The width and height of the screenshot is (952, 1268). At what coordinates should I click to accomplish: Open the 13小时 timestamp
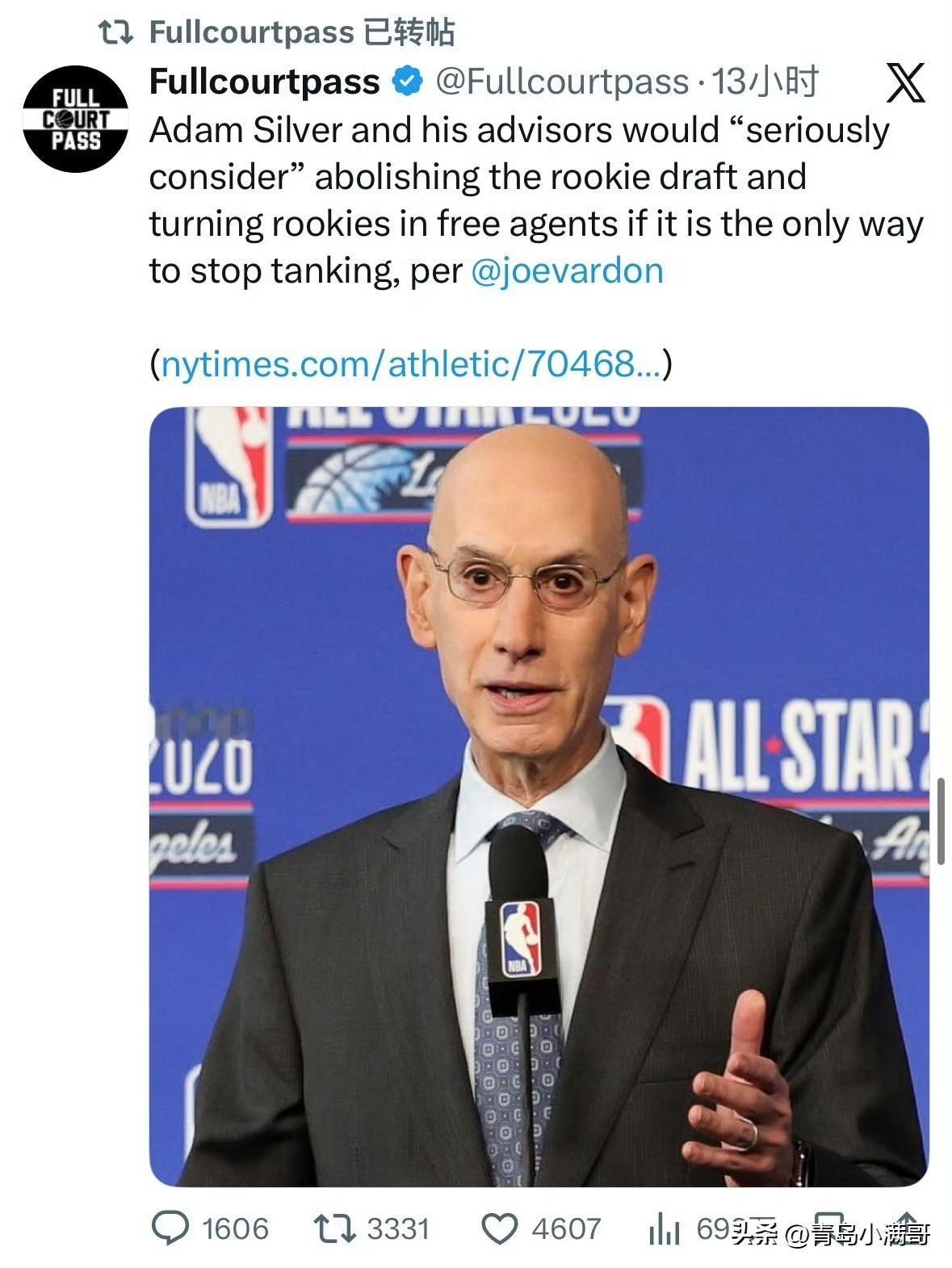[765, 81]
